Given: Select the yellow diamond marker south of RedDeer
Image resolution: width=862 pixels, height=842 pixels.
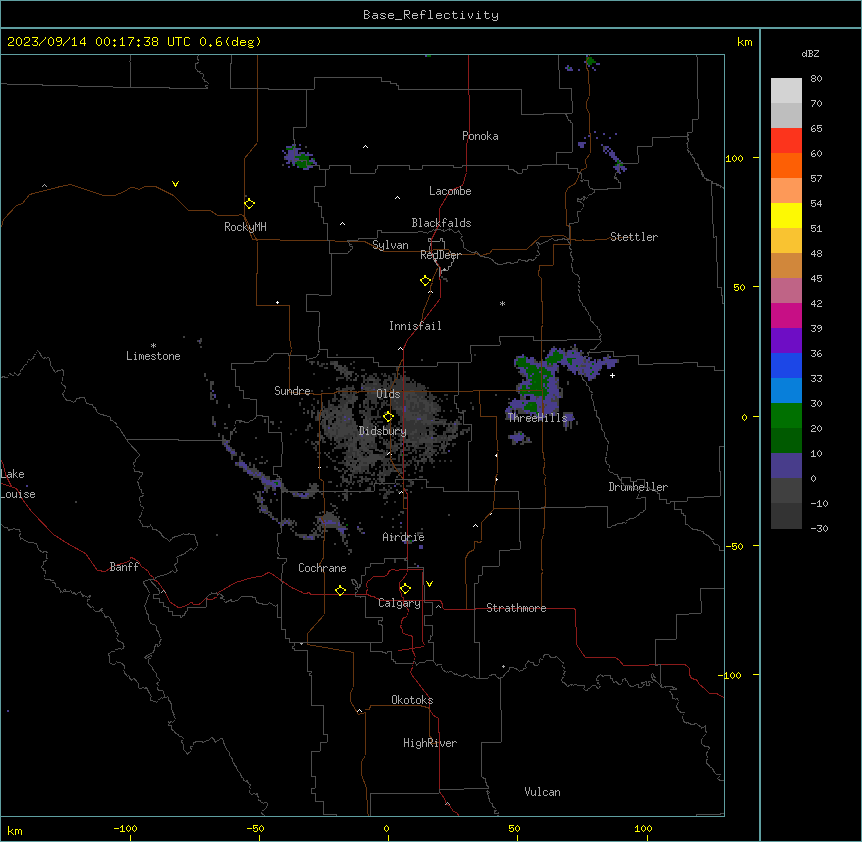Looking at the screenshot, I should pos(426,281).
